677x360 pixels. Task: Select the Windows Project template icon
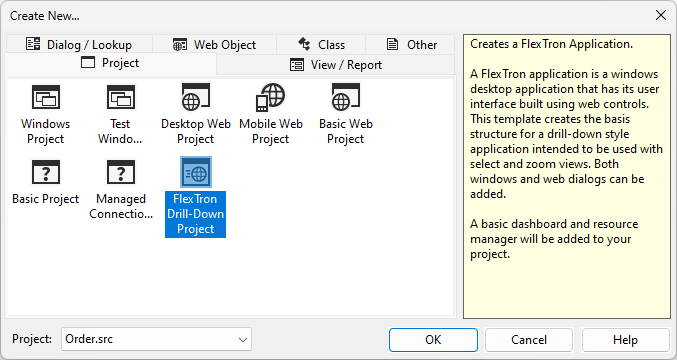[46, 97]
